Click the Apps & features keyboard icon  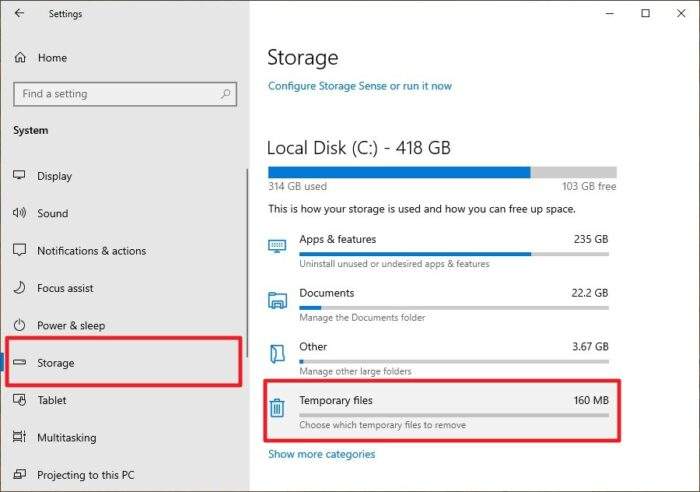[277, 246]
